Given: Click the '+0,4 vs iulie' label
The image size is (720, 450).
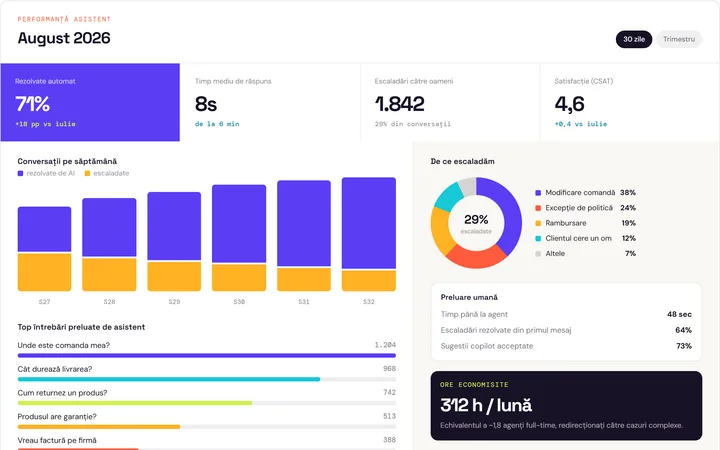Looking at the screenshot, I should click(581, 124).
